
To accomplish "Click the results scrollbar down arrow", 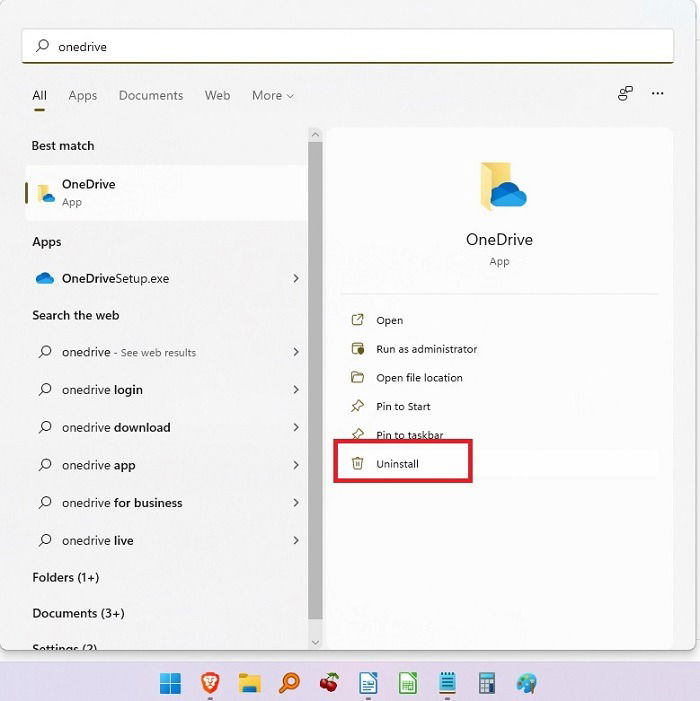I will [x=315, y=642].
